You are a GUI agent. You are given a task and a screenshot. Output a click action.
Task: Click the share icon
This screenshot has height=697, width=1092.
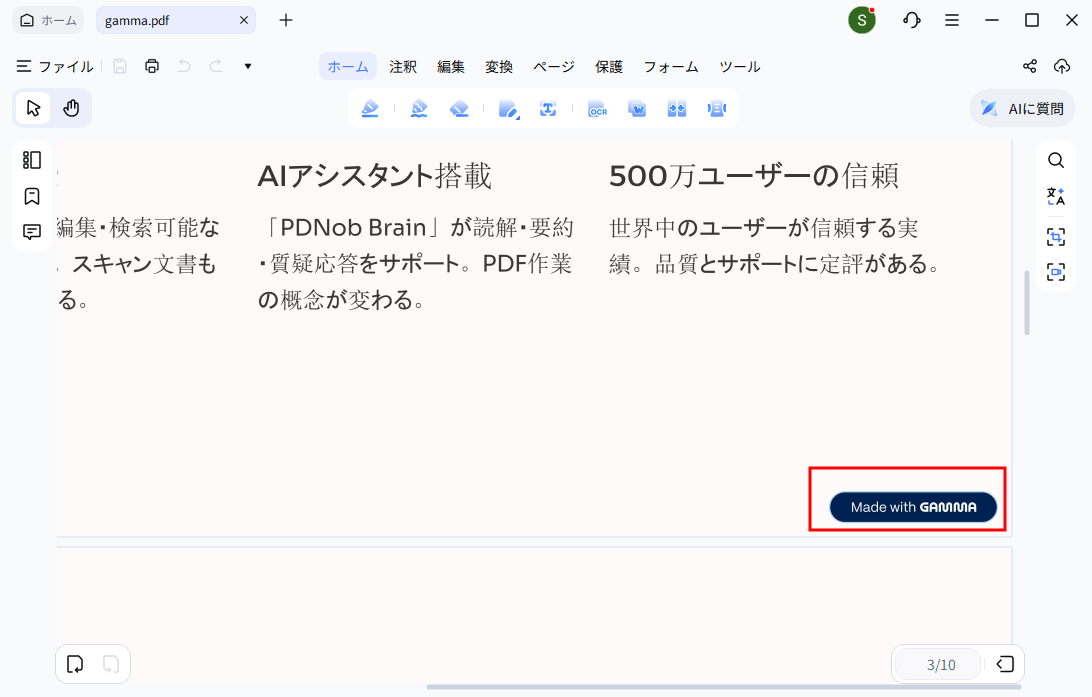click(x=1030, y=67)
